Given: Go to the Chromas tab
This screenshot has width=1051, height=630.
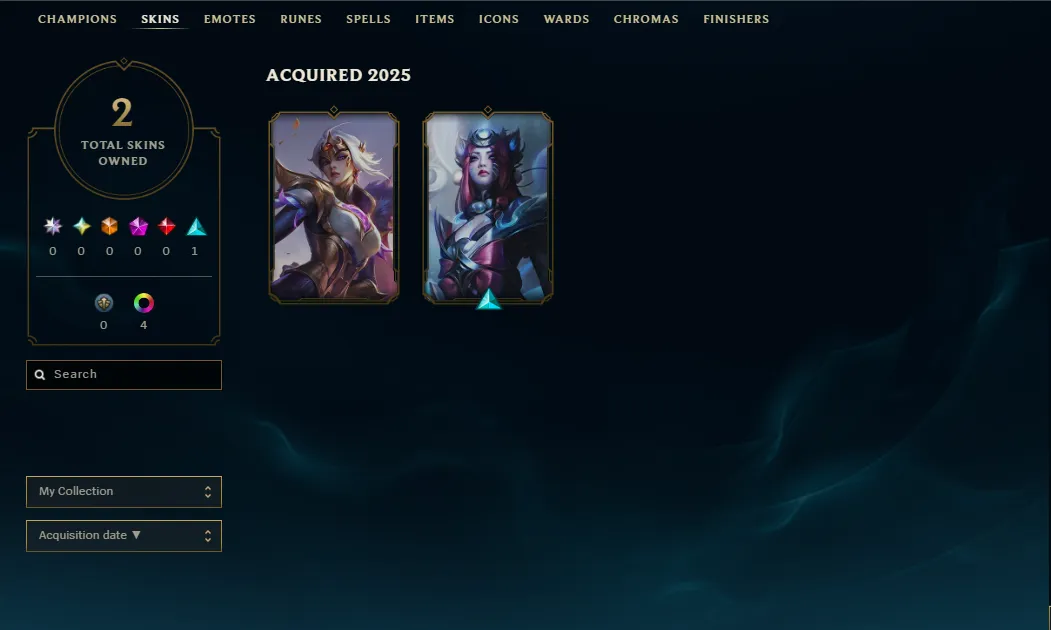Looking at the screenshot, I should 646,19.
